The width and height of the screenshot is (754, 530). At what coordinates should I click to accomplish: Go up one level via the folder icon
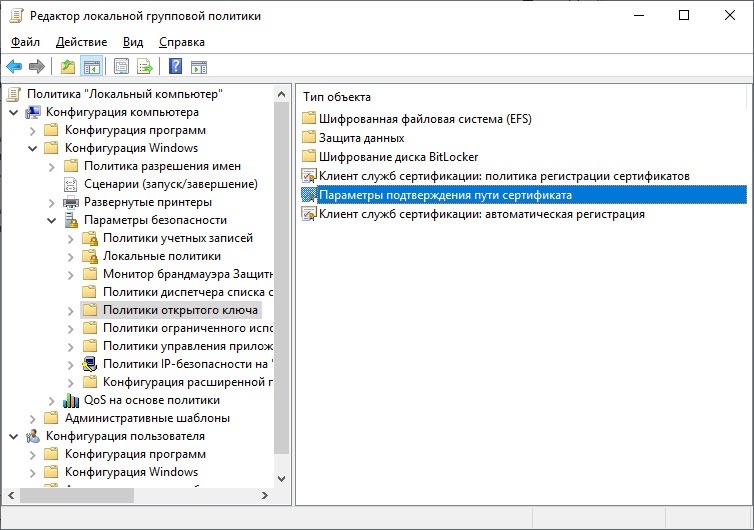67,67
